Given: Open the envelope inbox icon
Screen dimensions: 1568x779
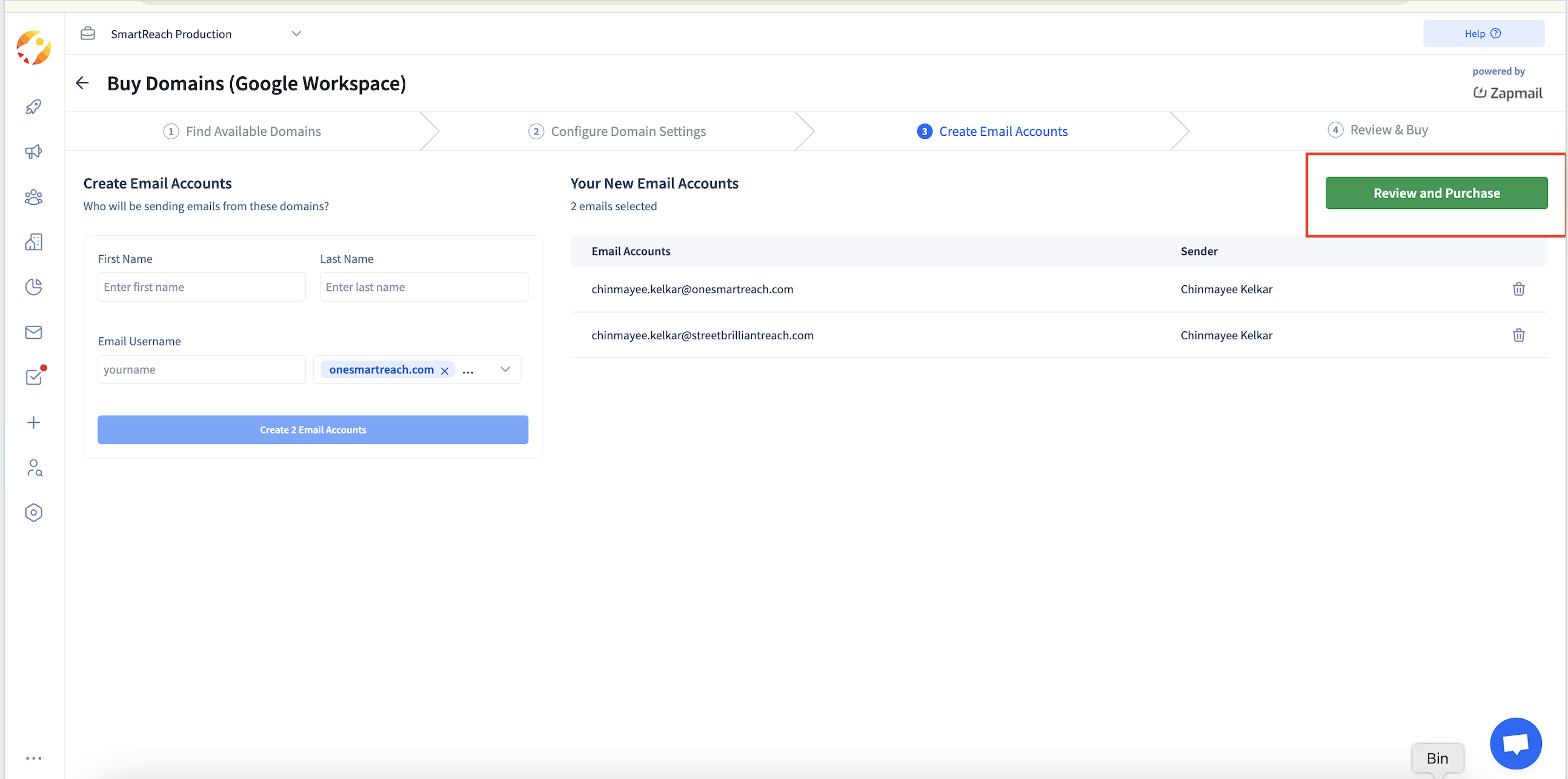Looking at the screenshot, I should pos(33,333).
